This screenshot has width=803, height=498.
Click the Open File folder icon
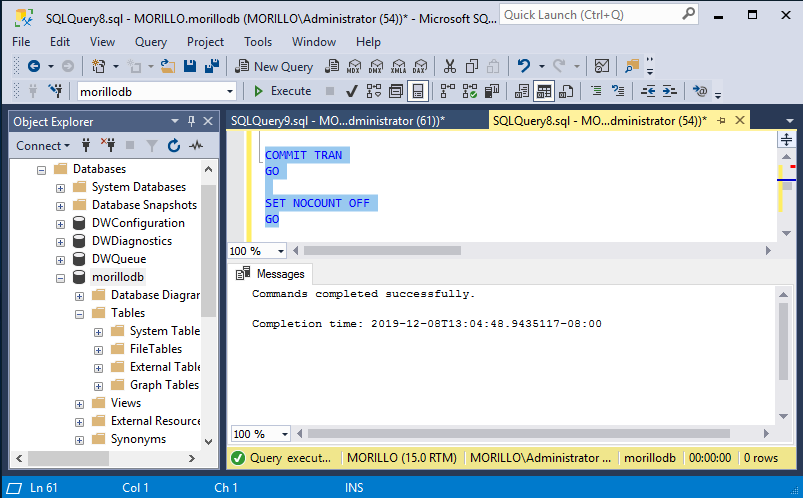(167, 66)
